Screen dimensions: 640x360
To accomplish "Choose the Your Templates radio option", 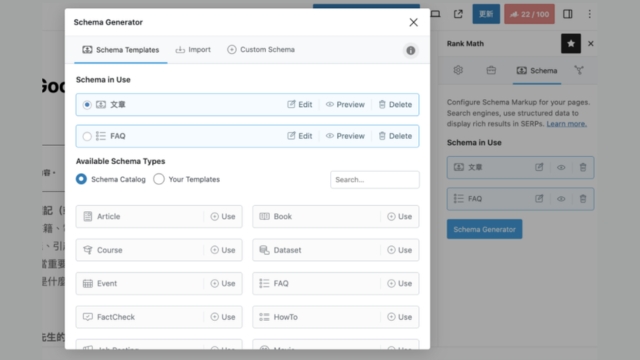I will coord(159,179).
